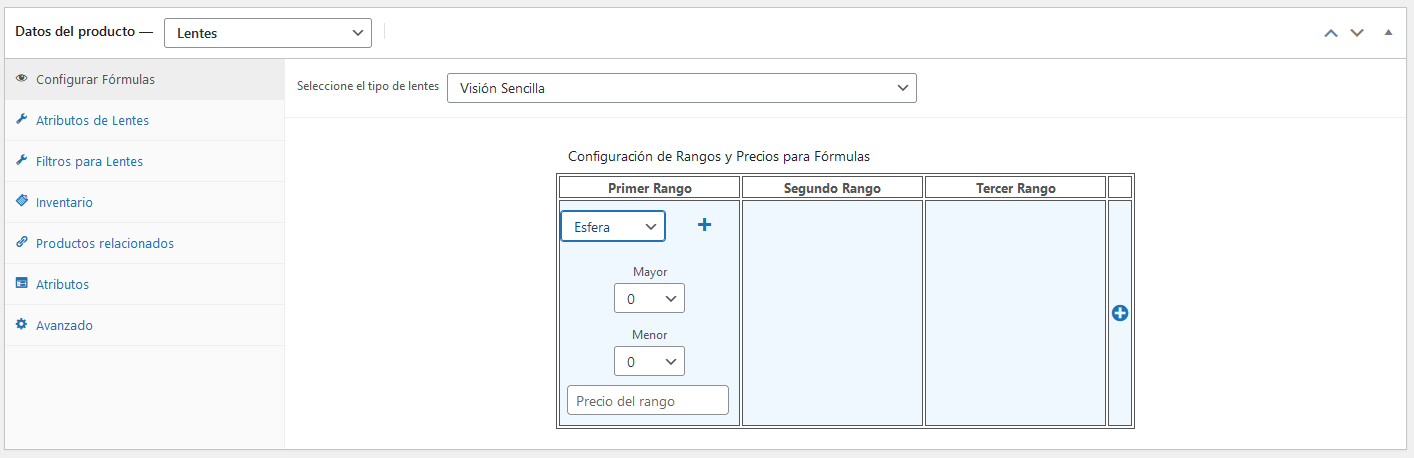Image resolution: width=1414 pixels, height=458 pixels.
Task: Open the Avanzado tab
Action: pos(145,325)
